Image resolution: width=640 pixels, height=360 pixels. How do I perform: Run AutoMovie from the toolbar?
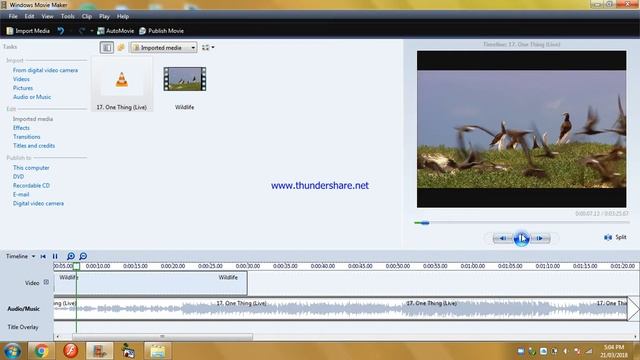(116, 31)
